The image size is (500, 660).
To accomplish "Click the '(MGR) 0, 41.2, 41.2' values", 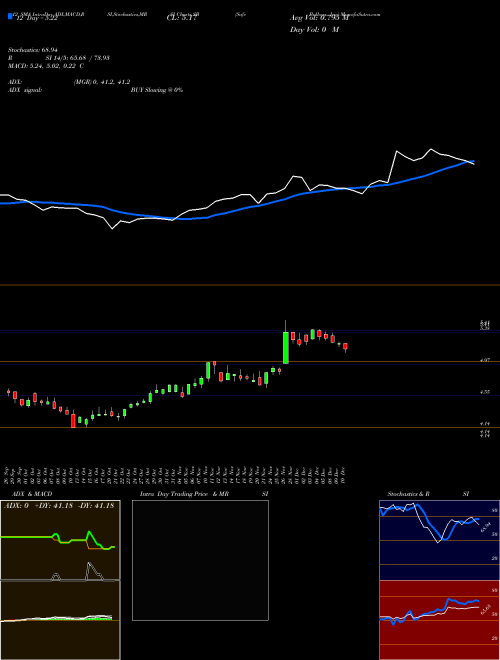I will pyautogui.click(x=101, y=82).
